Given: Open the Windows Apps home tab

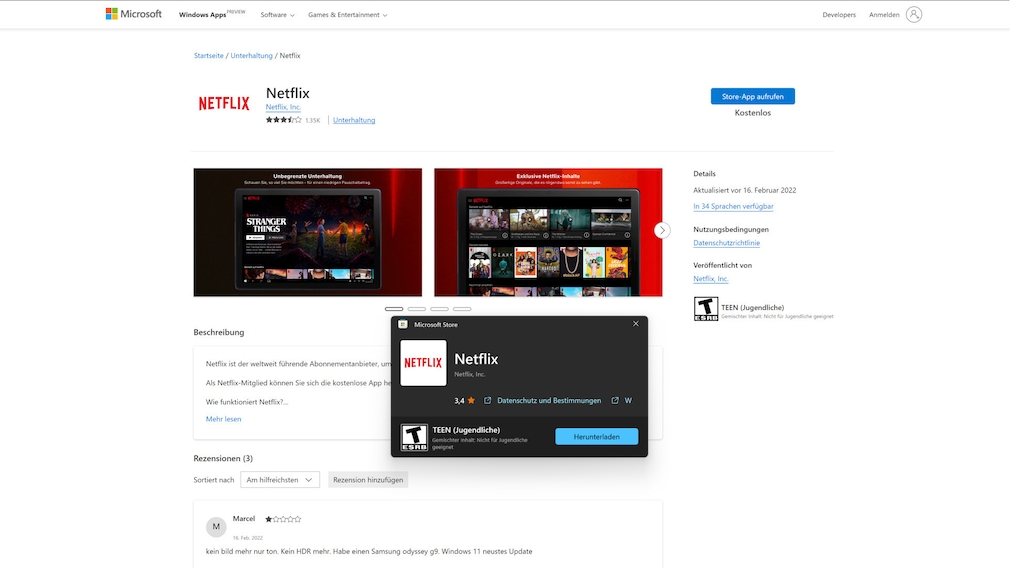Looking at the screenshot, I should 202,15.
